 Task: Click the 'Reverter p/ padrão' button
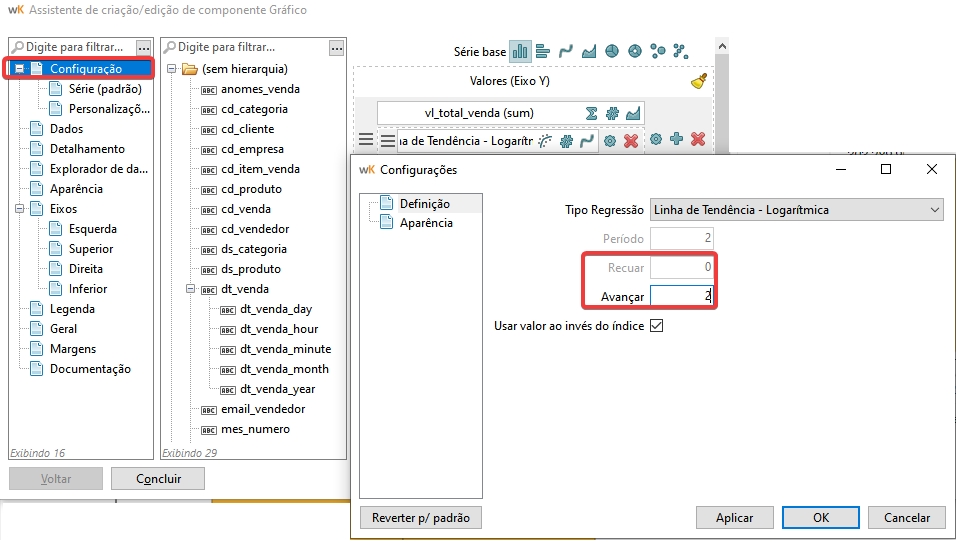[420, 518]
